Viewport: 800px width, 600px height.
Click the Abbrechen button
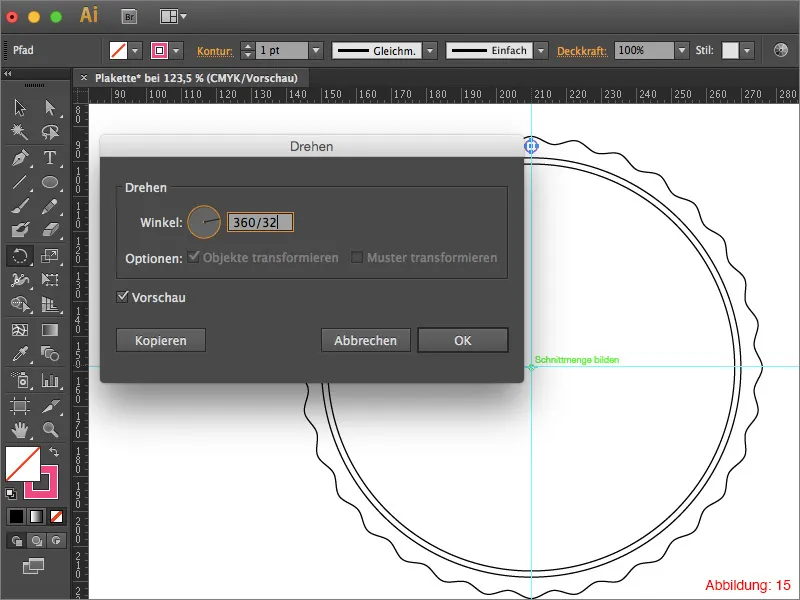click(x=365, y=340)
